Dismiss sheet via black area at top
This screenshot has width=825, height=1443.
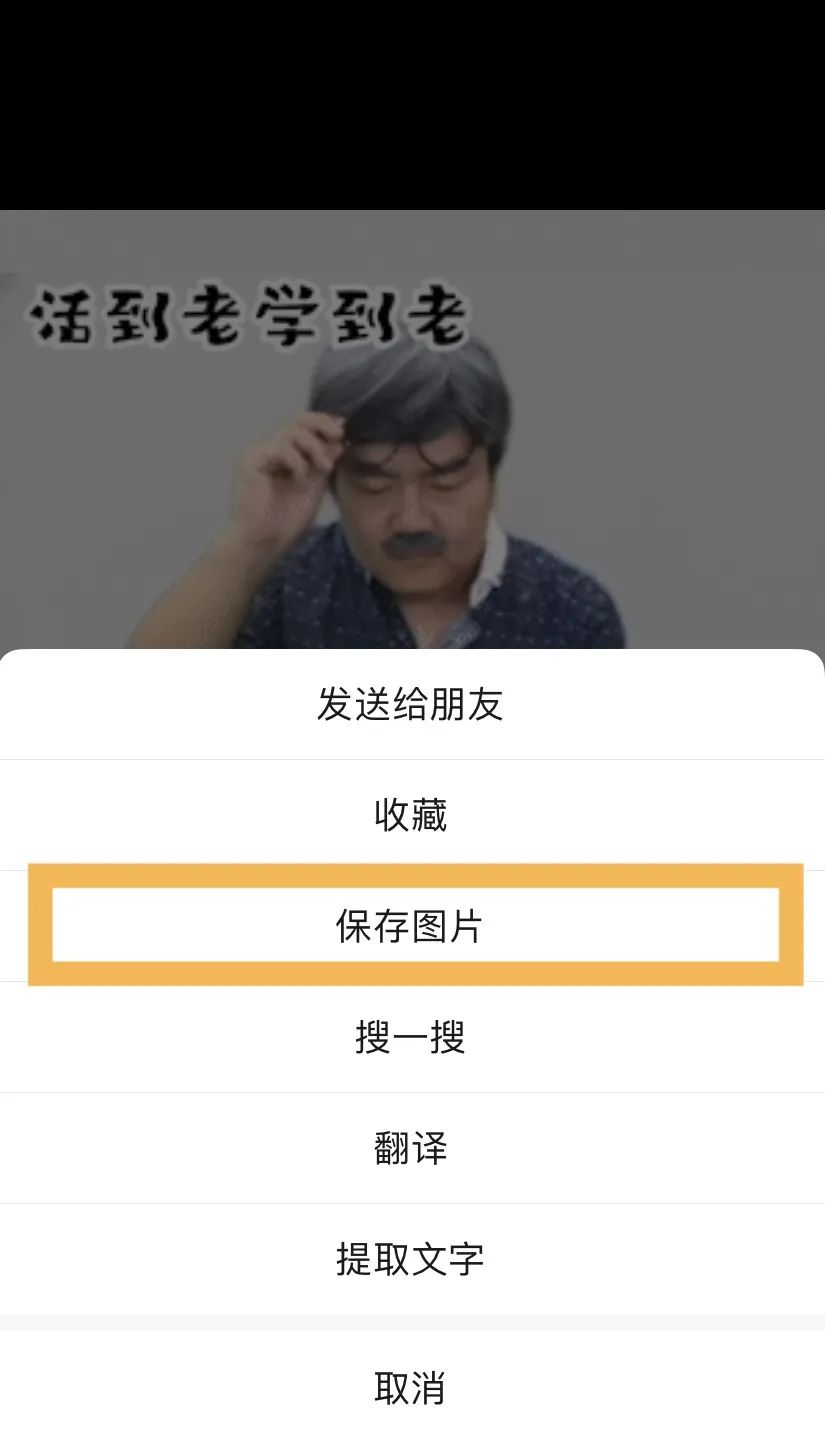point(412,105)
